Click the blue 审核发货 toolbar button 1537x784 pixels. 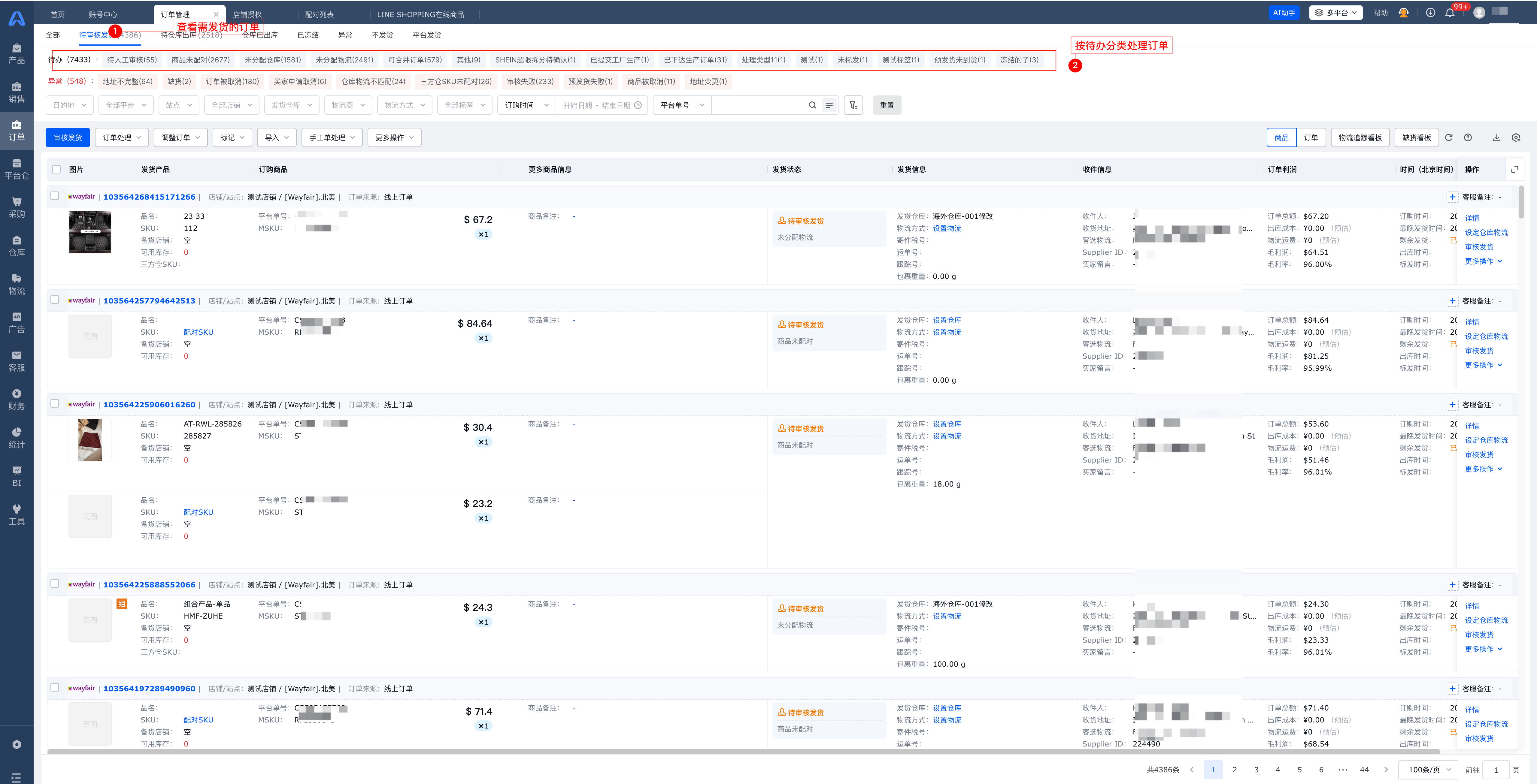tap(68, 137)
